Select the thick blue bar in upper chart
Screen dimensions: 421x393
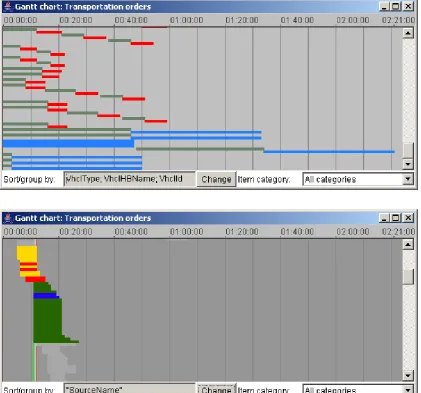(68, 144)
